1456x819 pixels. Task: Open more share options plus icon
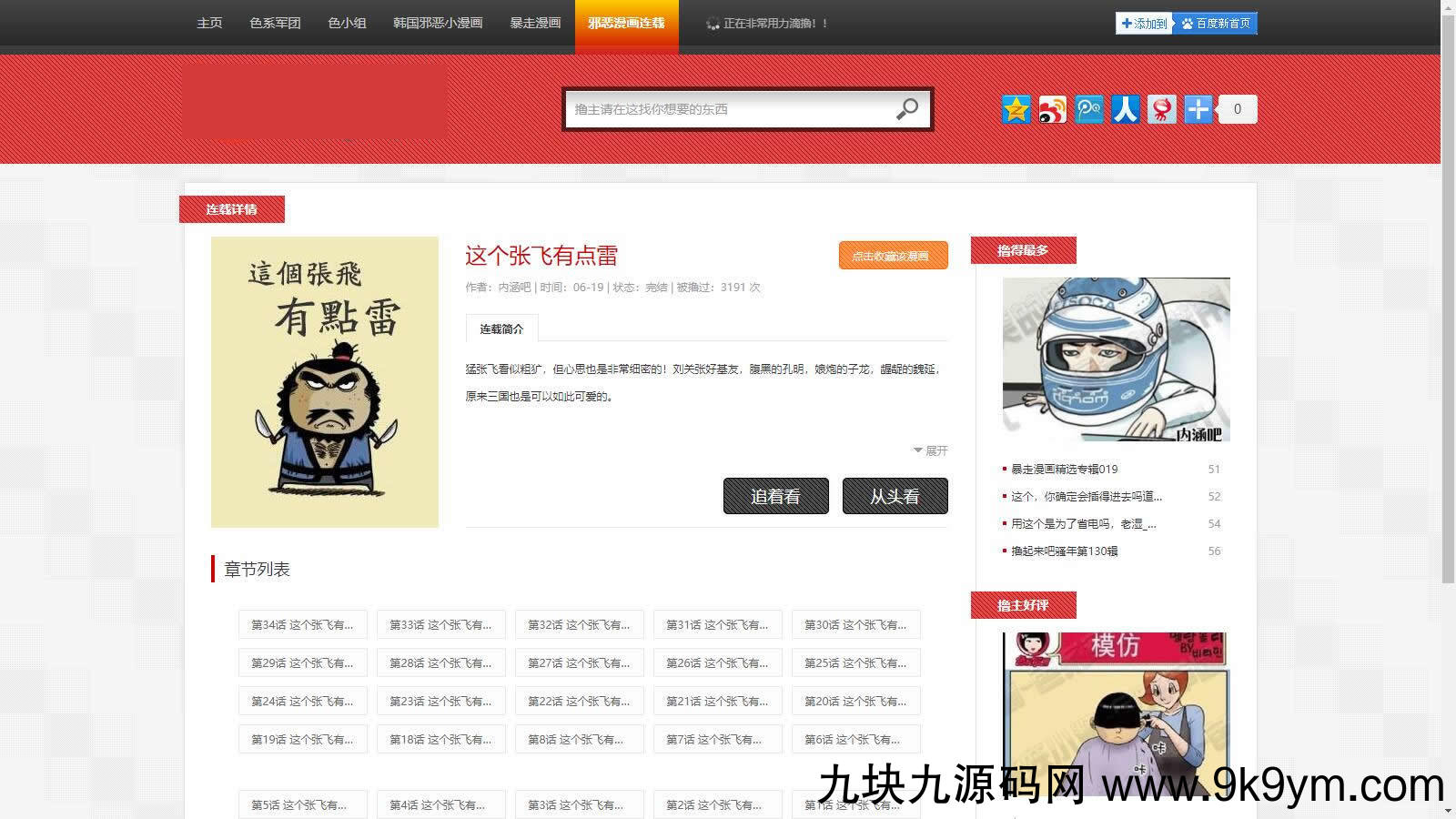[1198, 109]
